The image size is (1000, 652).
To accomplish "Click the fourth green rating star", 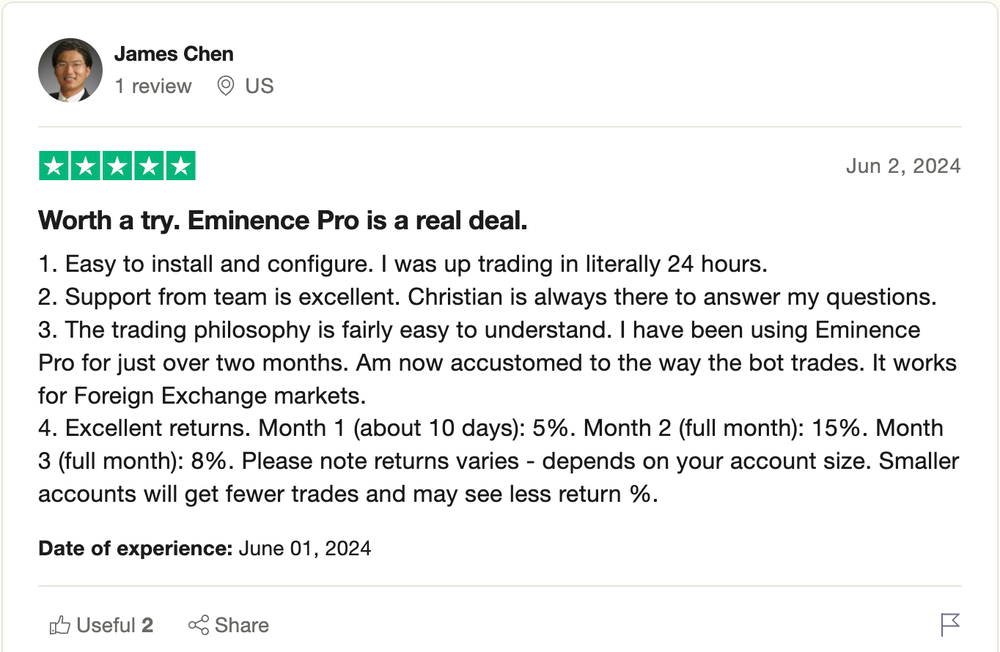I will pos(149,166).
